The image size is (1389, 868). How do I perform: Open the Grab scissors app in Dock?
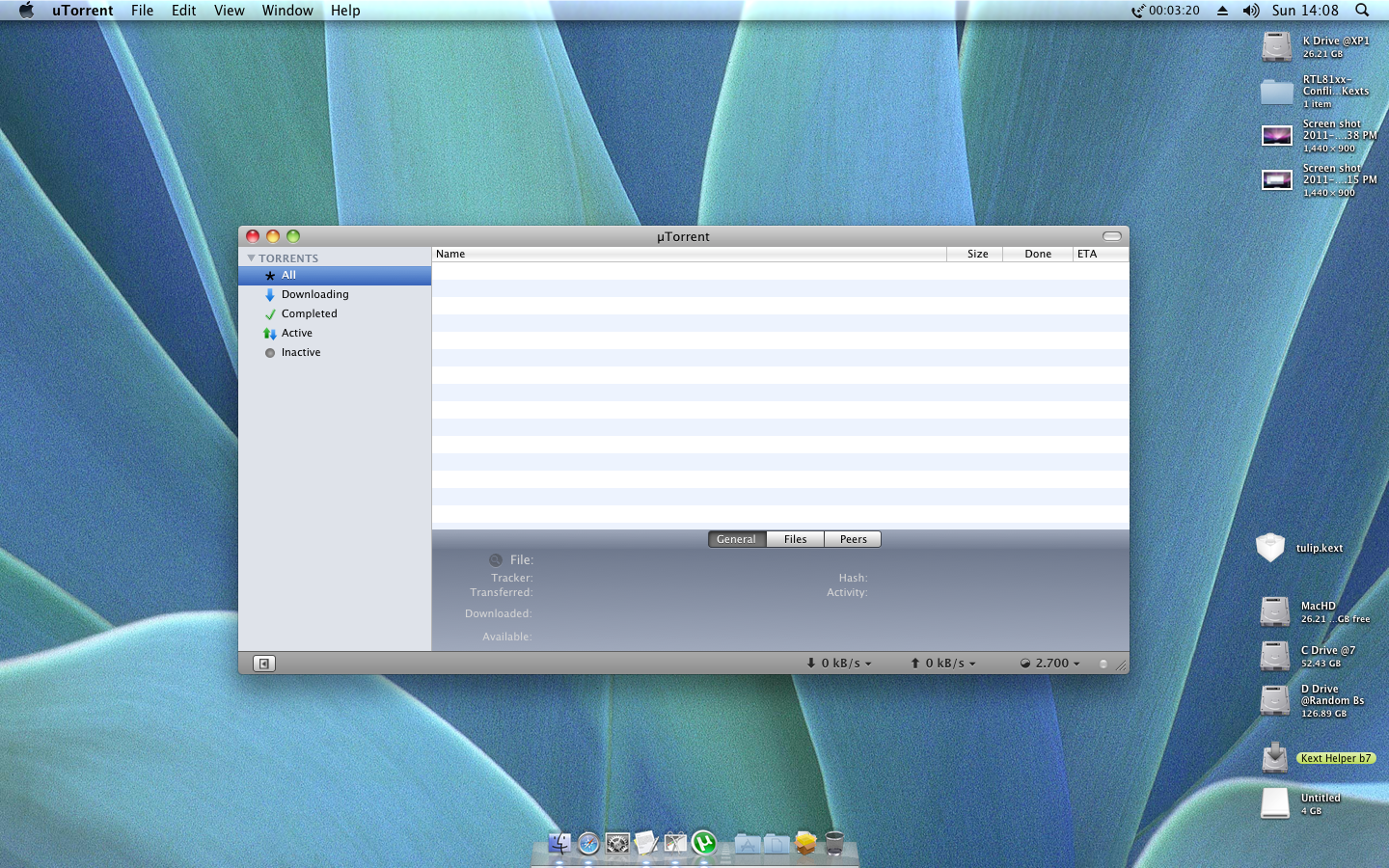pyautogui.click(x=675, y=843)
